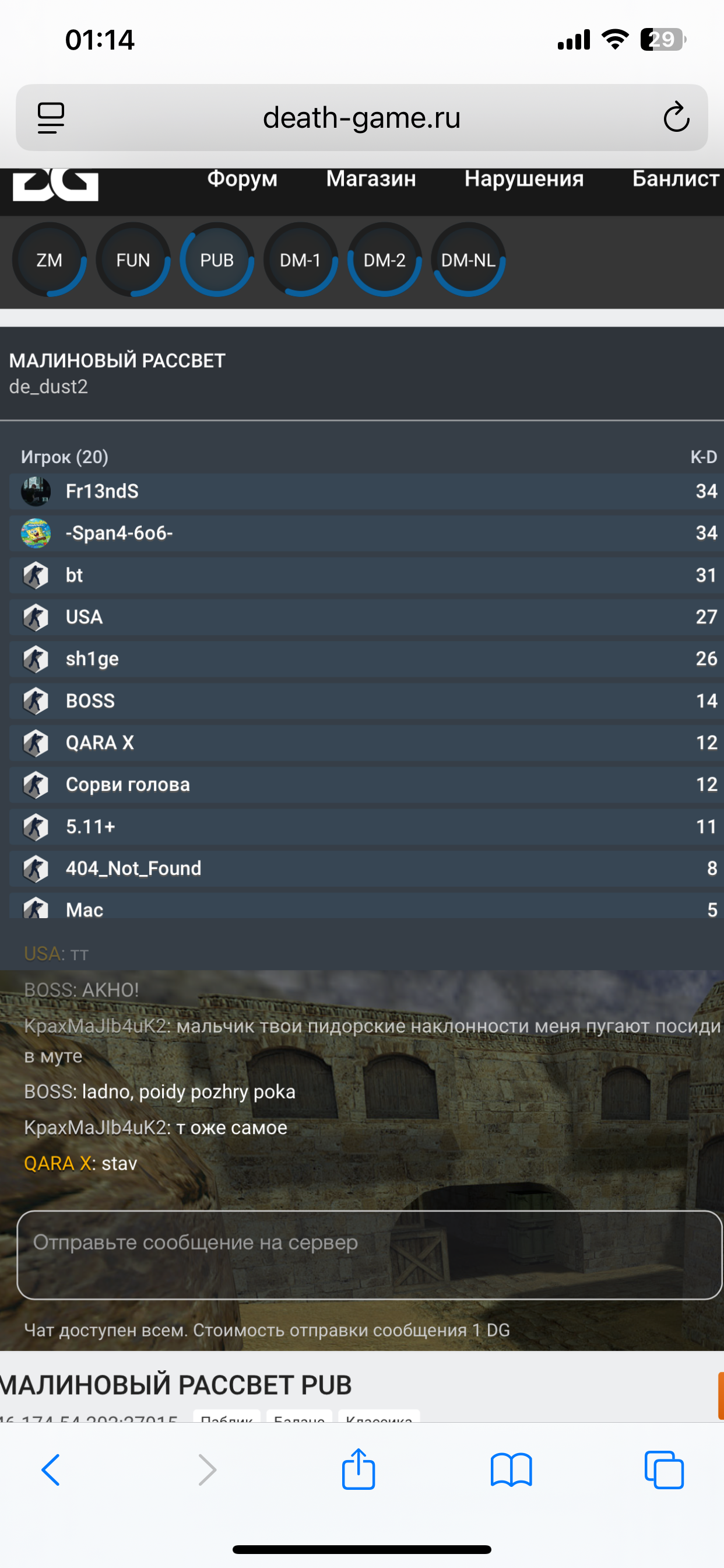724x1568 pixels.
Task: Tap the SpongeBob avatar of -Span4-6o6-
Action: (x=36, y=533)
